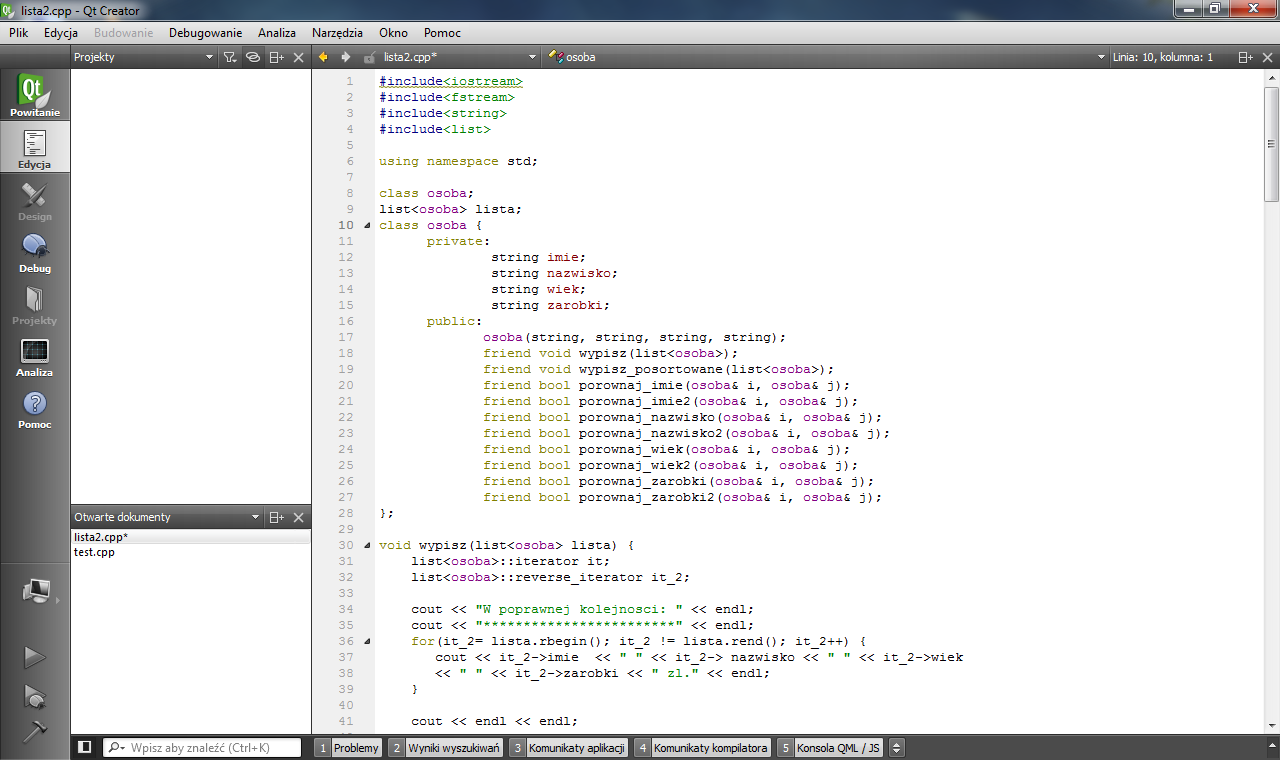Open the osoba symbol dropdown
The height and width of the screenshot is (760, 1280).
[1101, 57]
